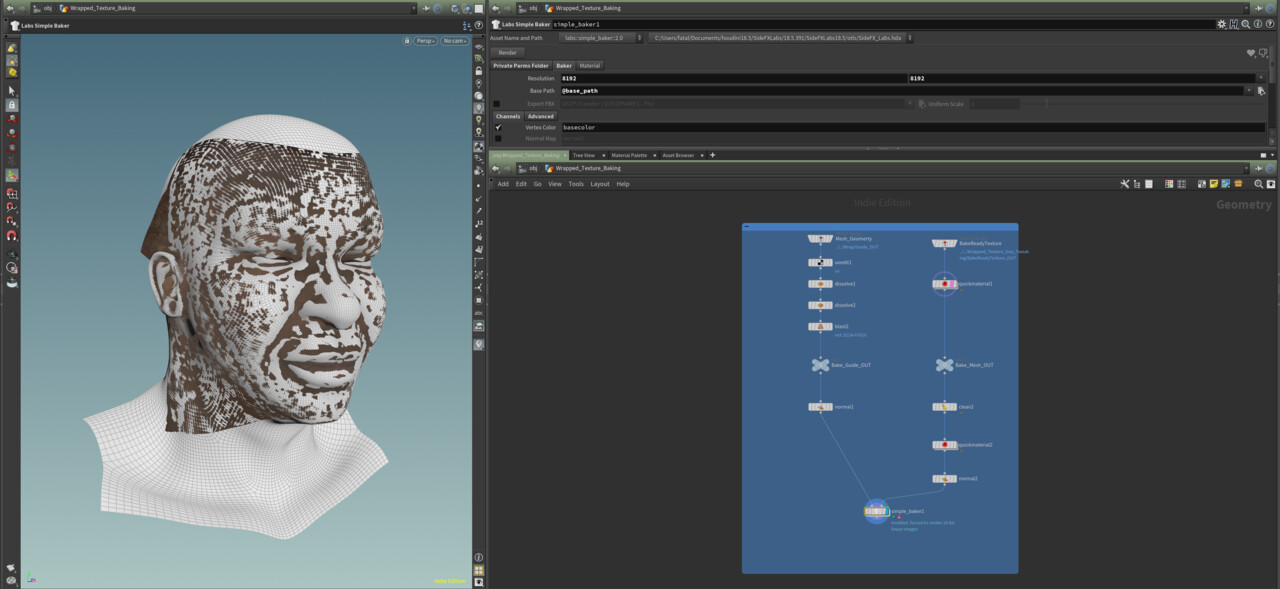This screenshot has height=589, width=1280.
Task: Open the labs::simple_baker::2.0 asset name dropdown
Action: coord(601,38)
